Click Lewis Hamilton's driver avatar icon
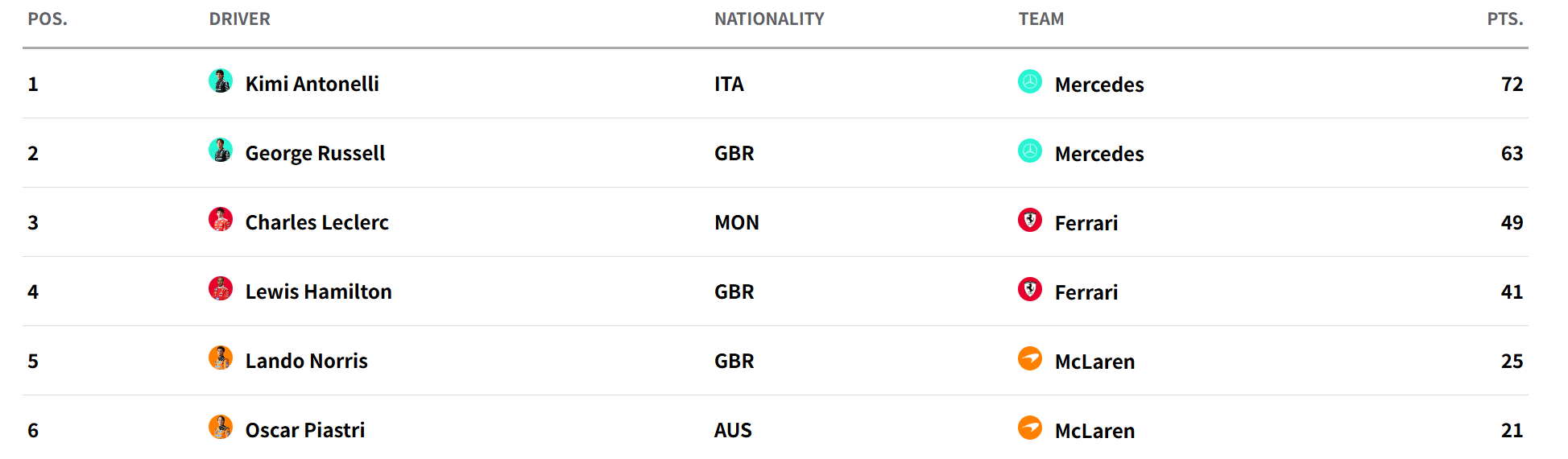1568x459 pixels. click(x=221, y=289)
